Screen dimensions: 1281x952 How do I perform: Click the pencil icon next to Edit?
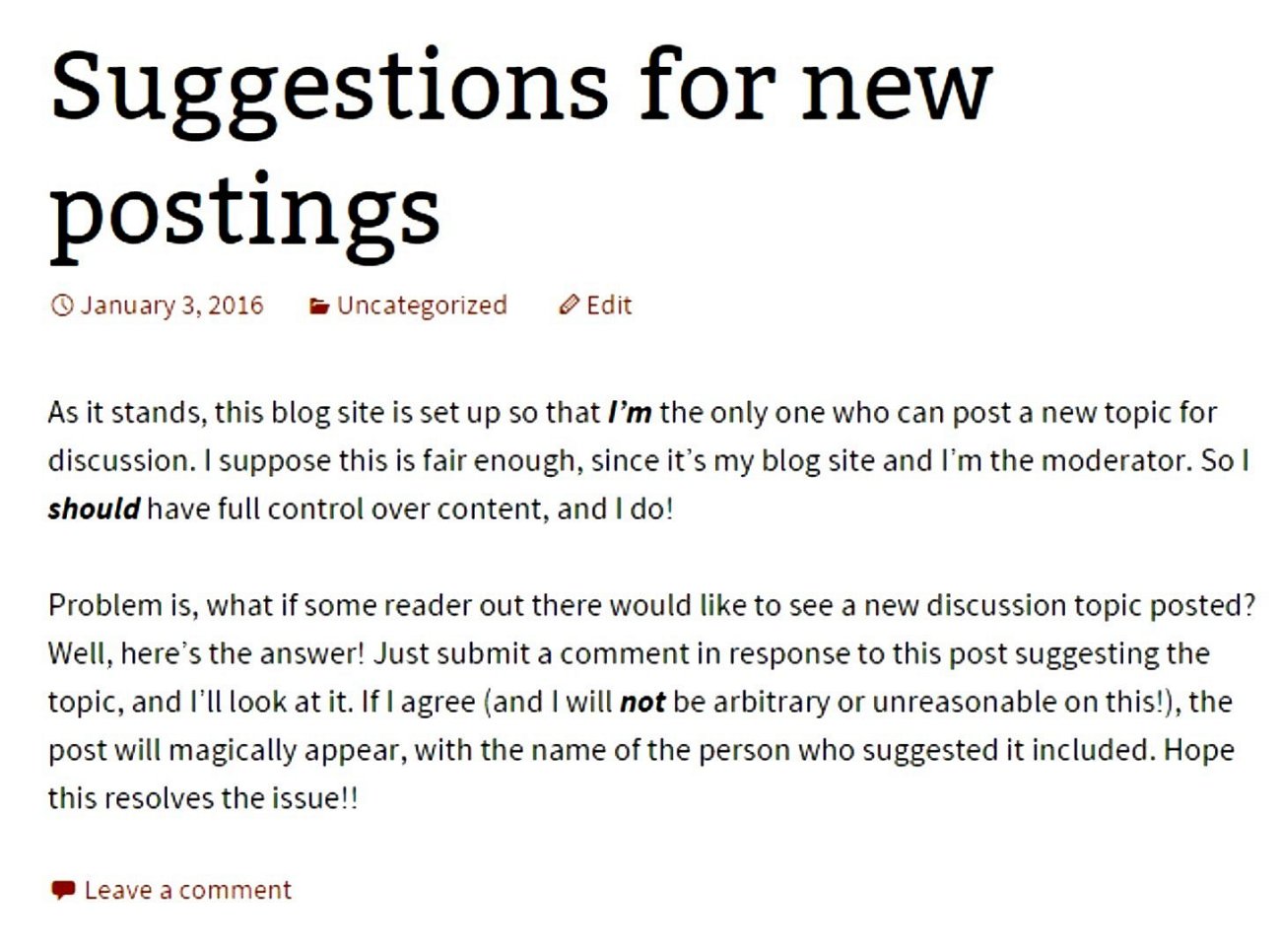(x=569, y=306)
